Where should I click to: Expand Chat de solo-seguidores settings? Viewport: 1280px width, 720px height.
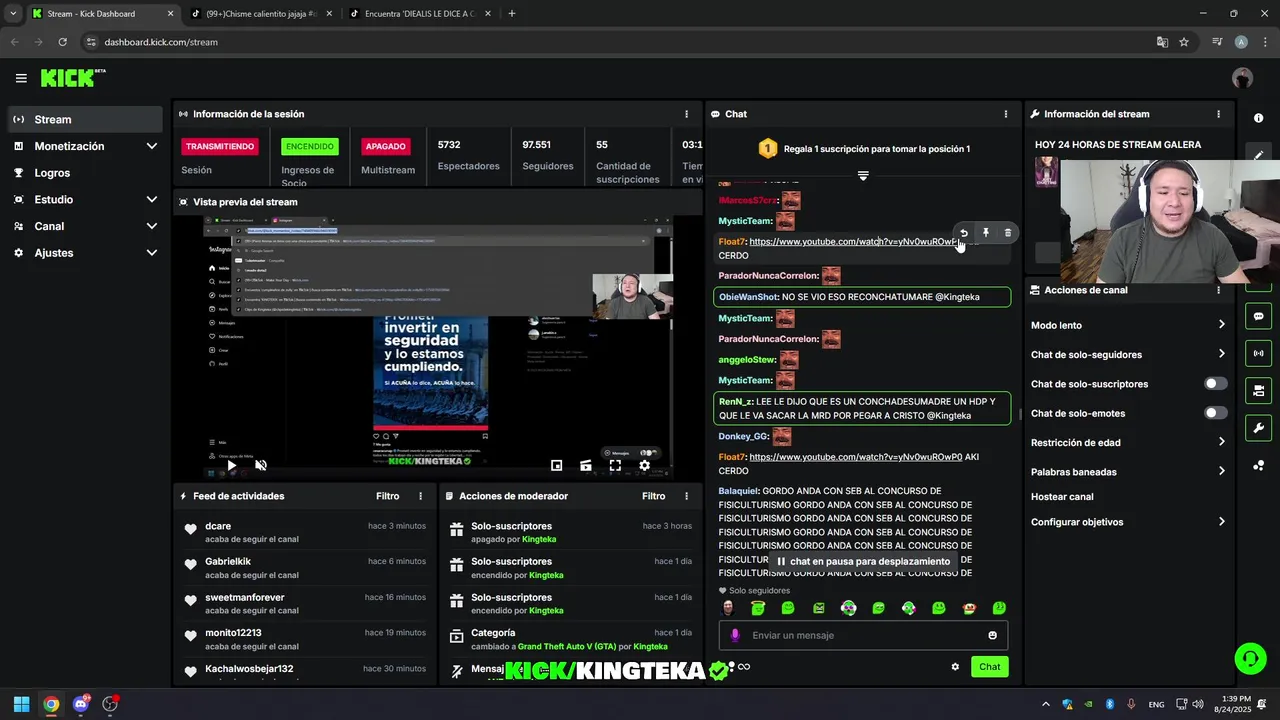[x=1221, y=354]
